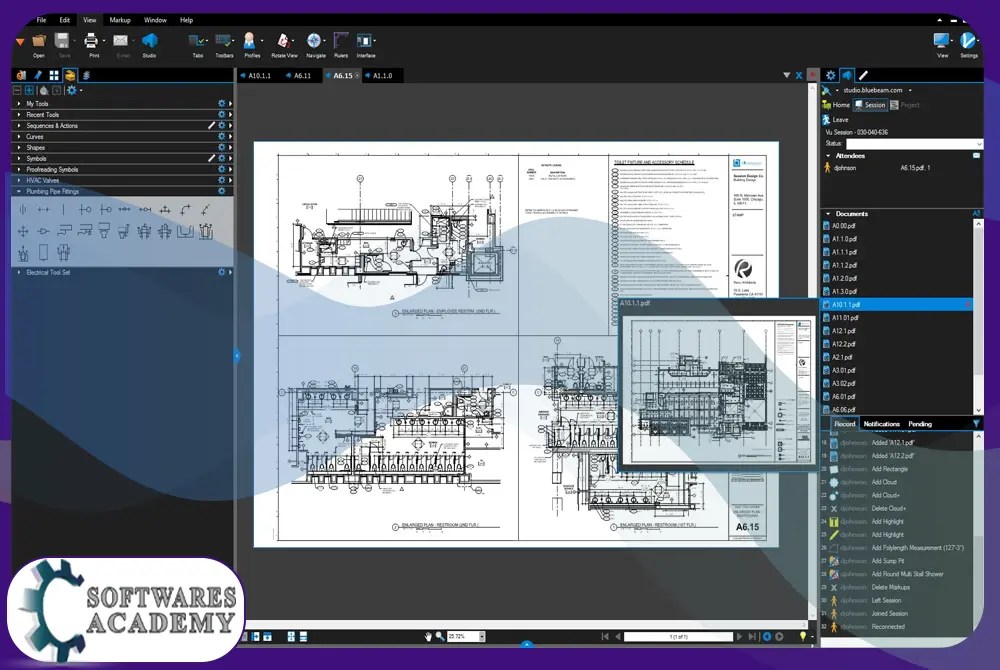
Task: Open the zoom percentage dropdown
Action: [x=483, y=635]
